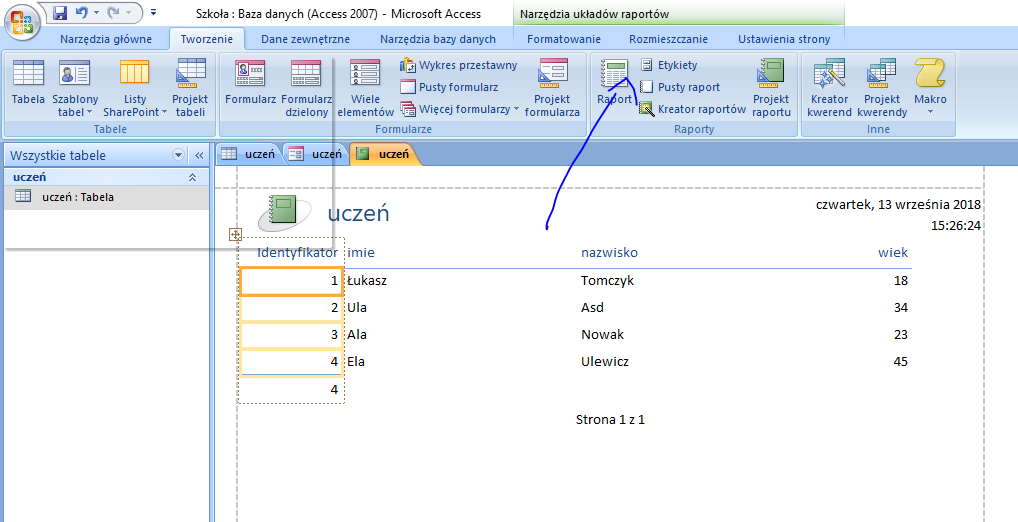Switch to Dane zewnętrzne ribbon tab
Screen dimensions: 1018x522
pyautogui.click(x=305, y=39)
